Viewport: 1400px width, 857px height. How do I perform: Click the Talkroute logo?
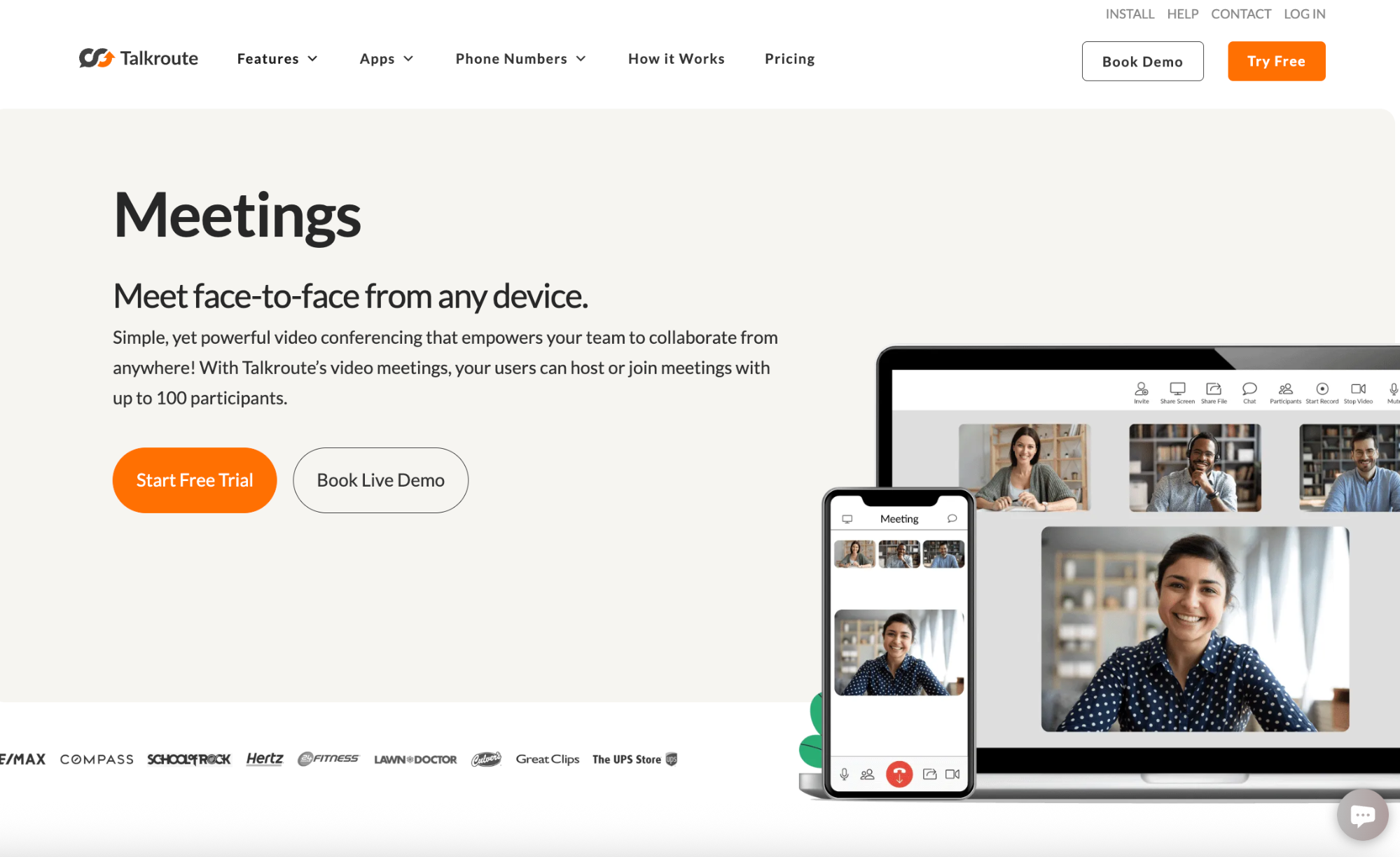click(139, 58)
